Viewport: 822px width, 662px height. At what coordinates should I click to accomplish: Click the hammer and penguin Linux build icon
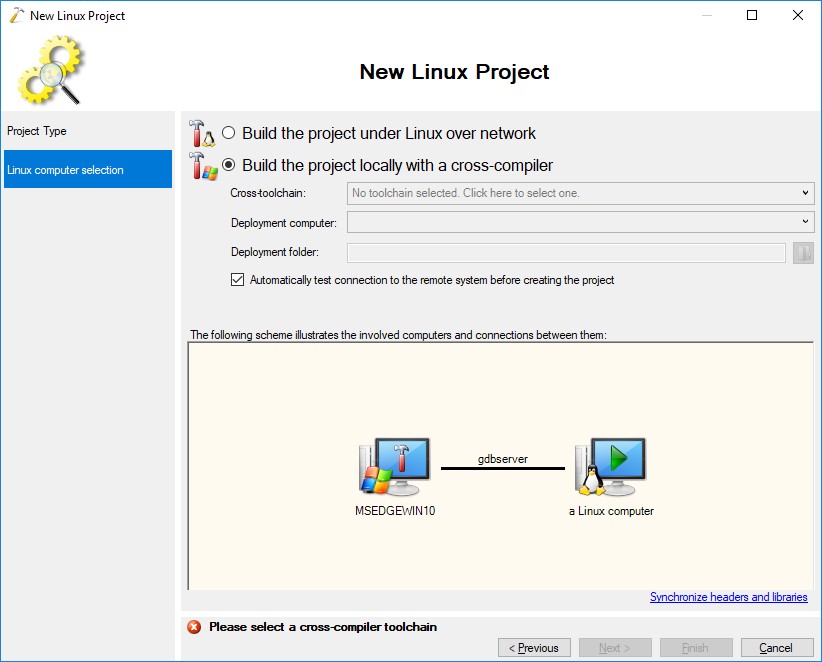point(203,133)
